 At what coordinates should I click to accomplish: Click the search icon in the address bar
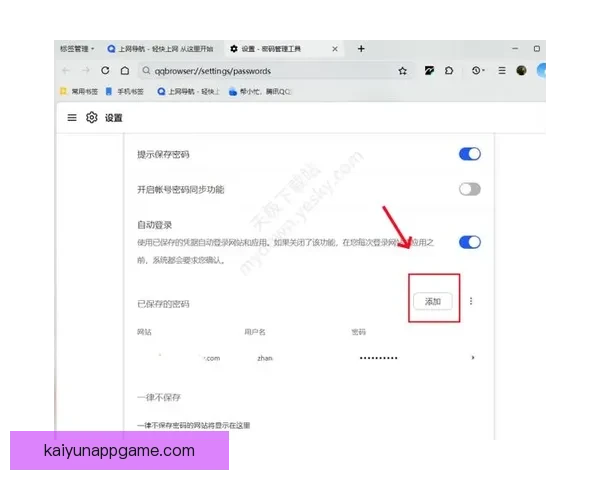click(x=146, y=71)
